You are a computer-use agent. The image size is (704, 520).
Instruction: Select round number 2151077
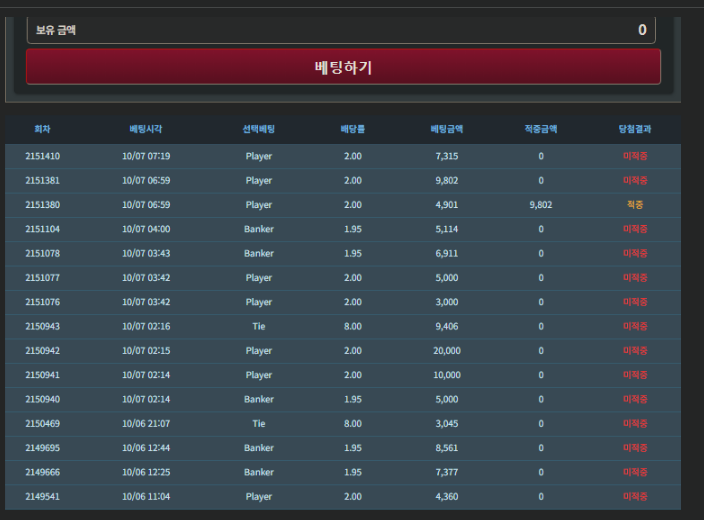pos(42,278)
